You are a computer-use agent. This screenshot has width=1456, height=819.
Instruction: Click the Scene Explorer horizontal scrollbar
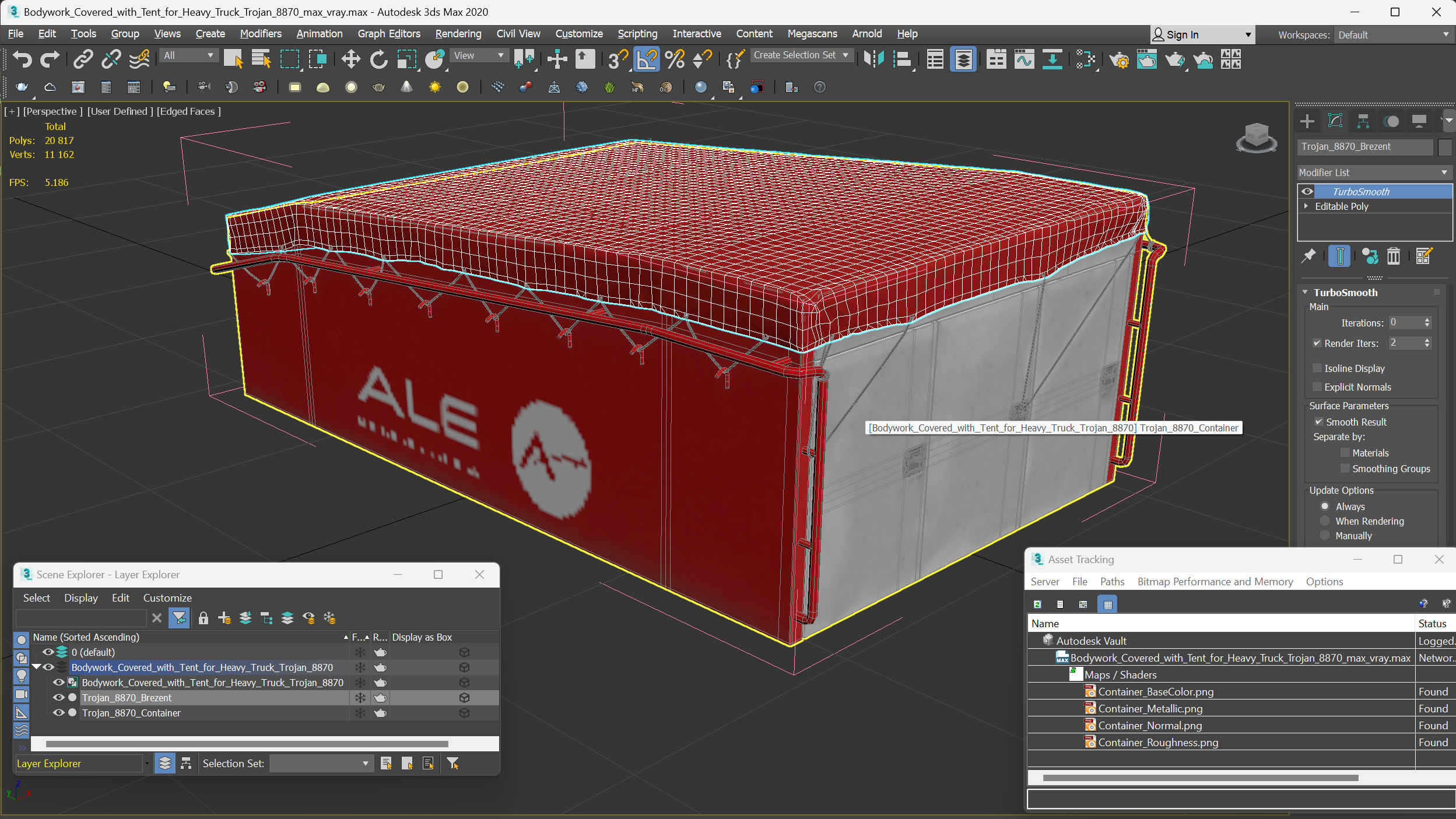(x=247, y=744)
